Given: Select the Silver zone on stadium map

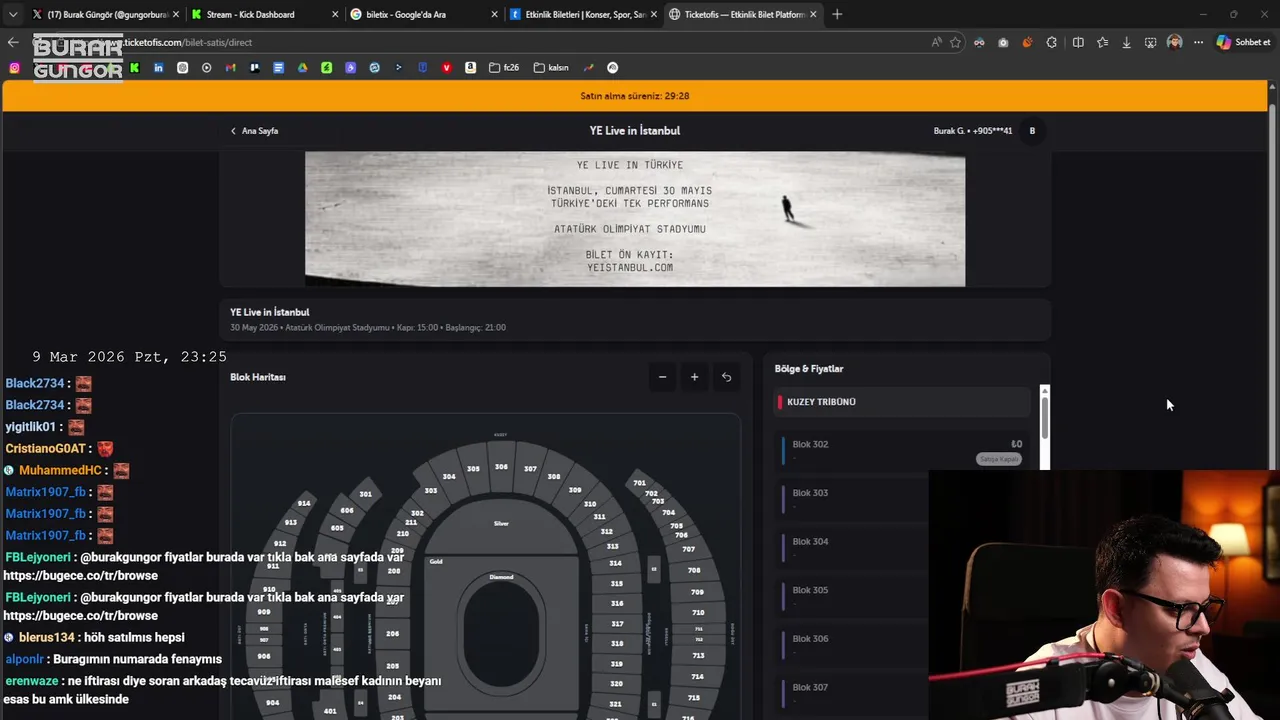Looking at the screenshot, I should pyautogui.click(x=501, y=523).
